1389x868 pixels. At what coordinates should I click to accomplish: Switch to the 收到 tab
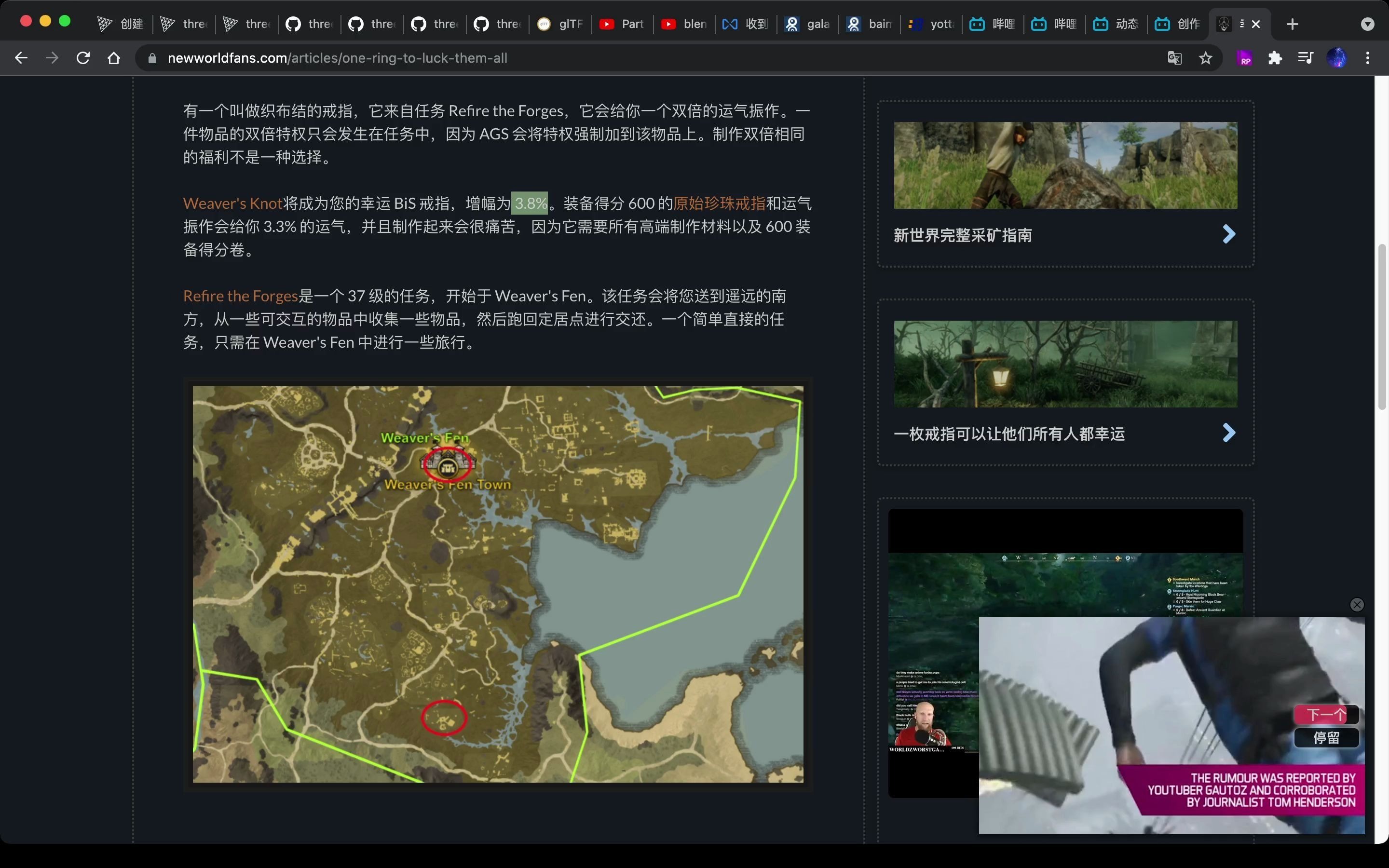point(746,24)
